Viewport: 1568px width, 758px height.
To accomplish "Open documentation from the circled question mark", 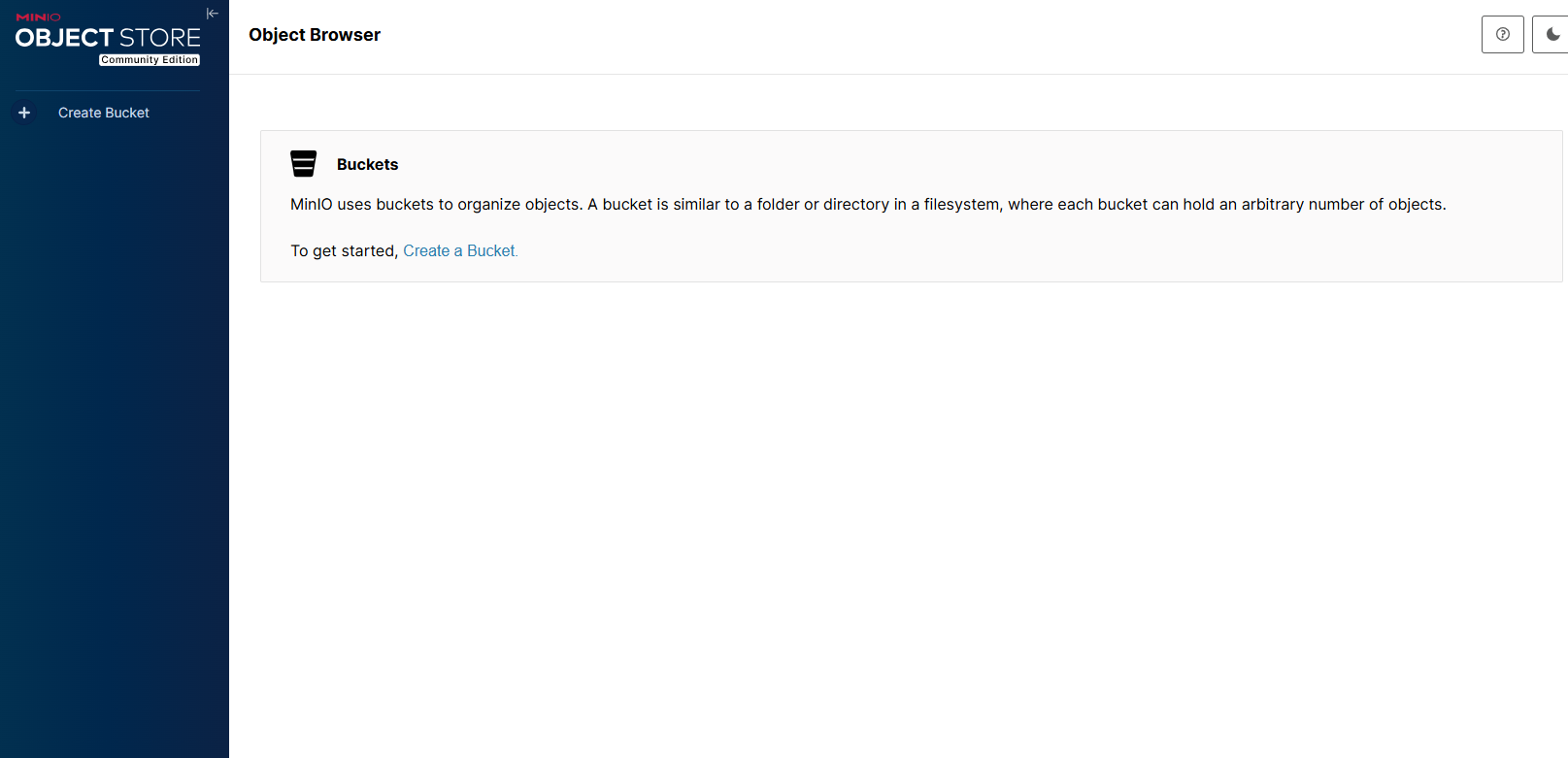I will pyautogui.click(x=1502, y=34).
